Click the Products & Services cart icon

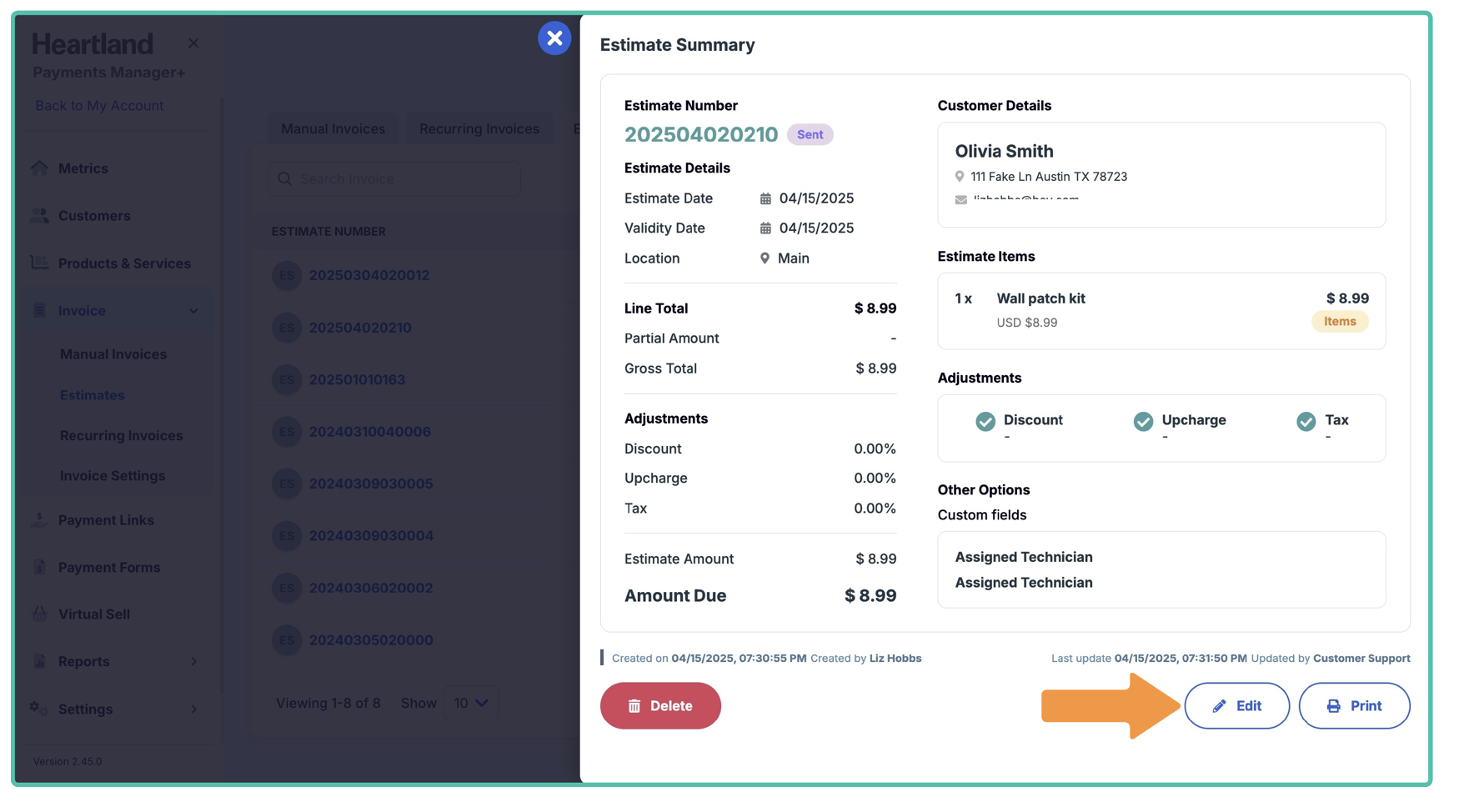click(39, 263)
